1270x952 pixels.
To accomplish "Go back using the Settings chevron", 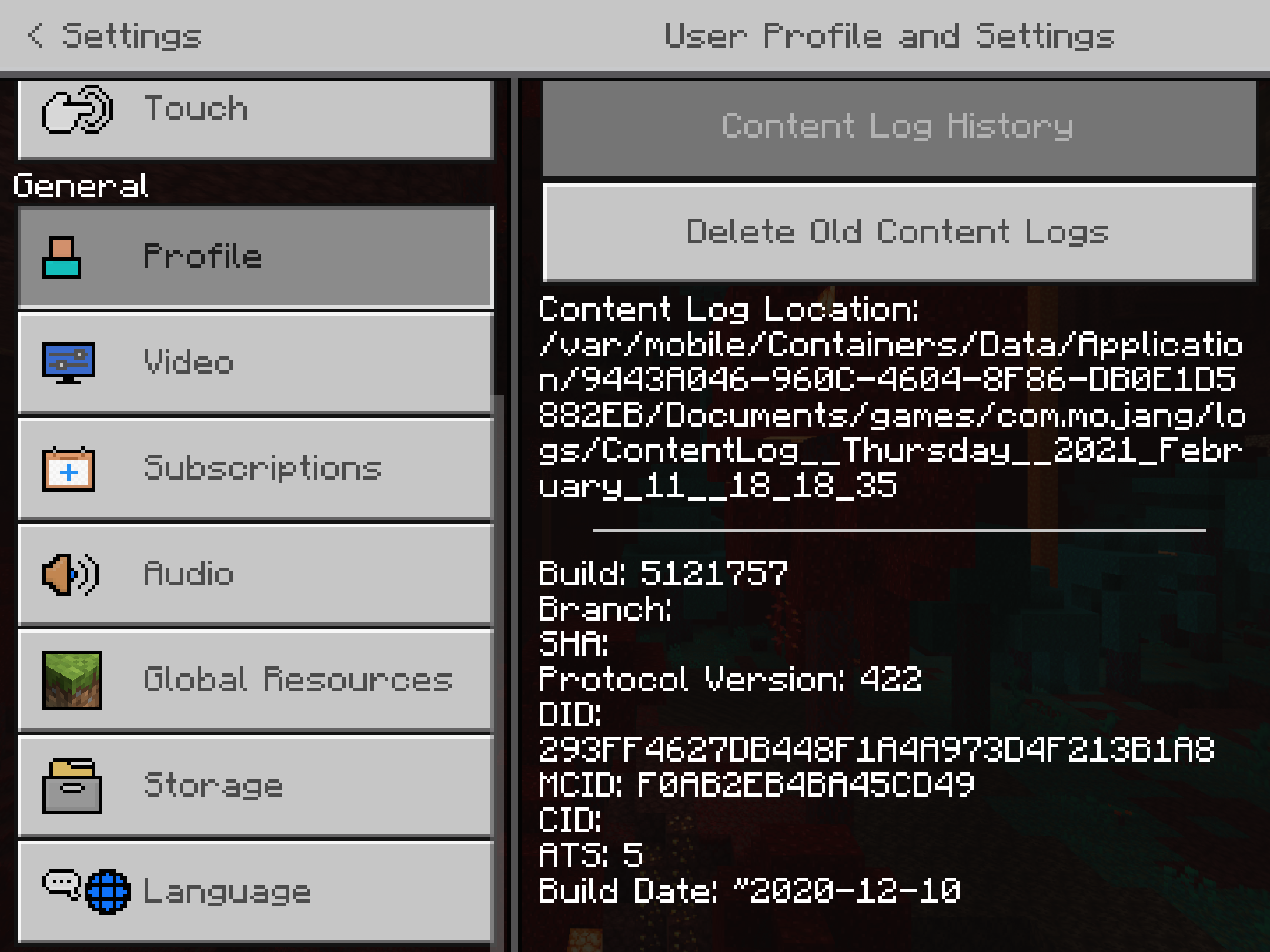I will click(36, 35).
